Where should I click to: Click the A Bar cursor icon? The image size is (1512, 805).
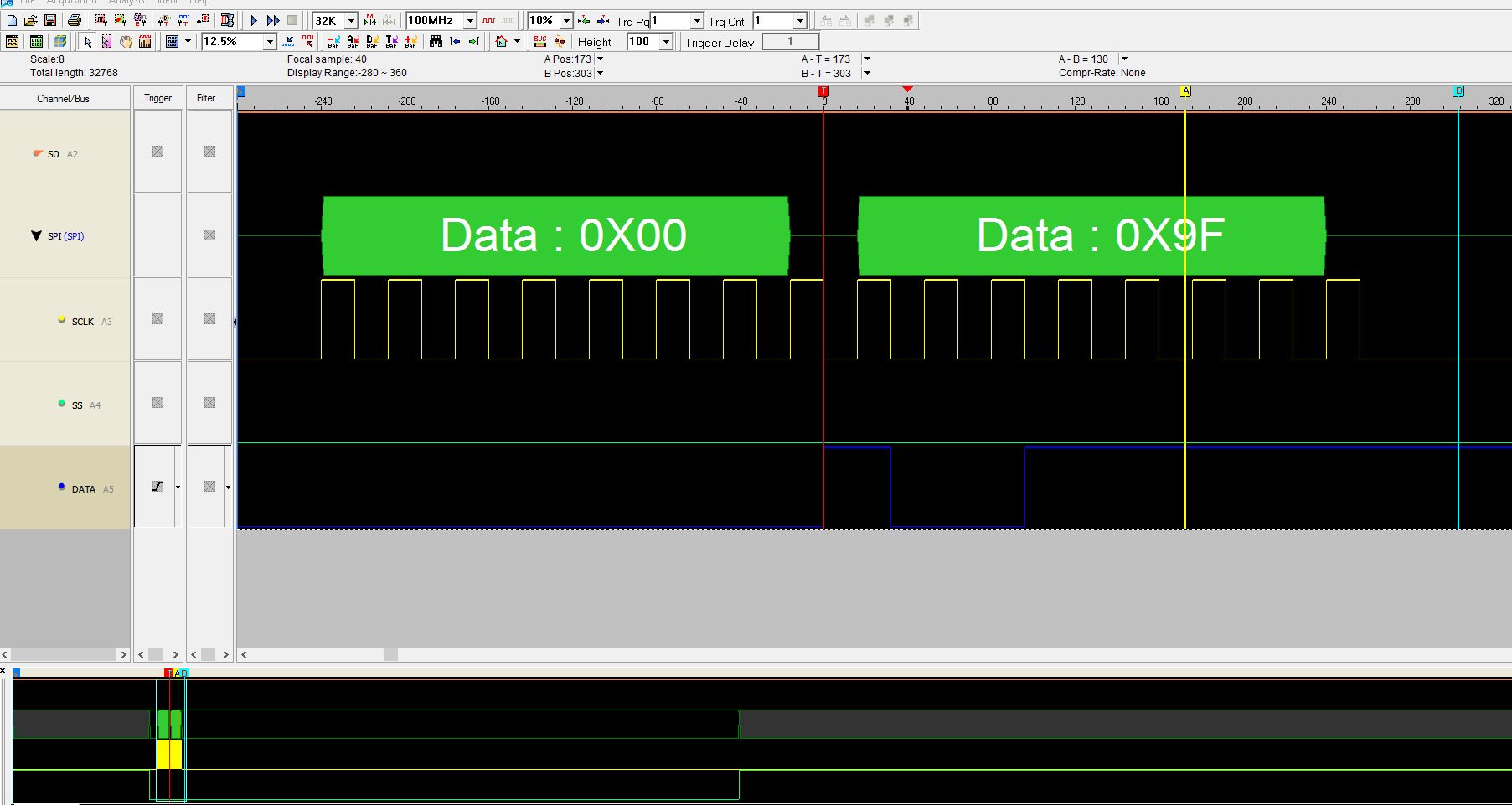point(353,41)
